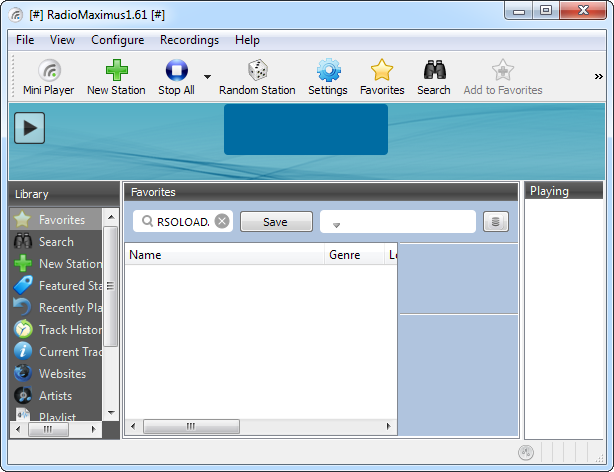Click the New Station toolbar button
614x472 pixels.
tap(116, 77)
